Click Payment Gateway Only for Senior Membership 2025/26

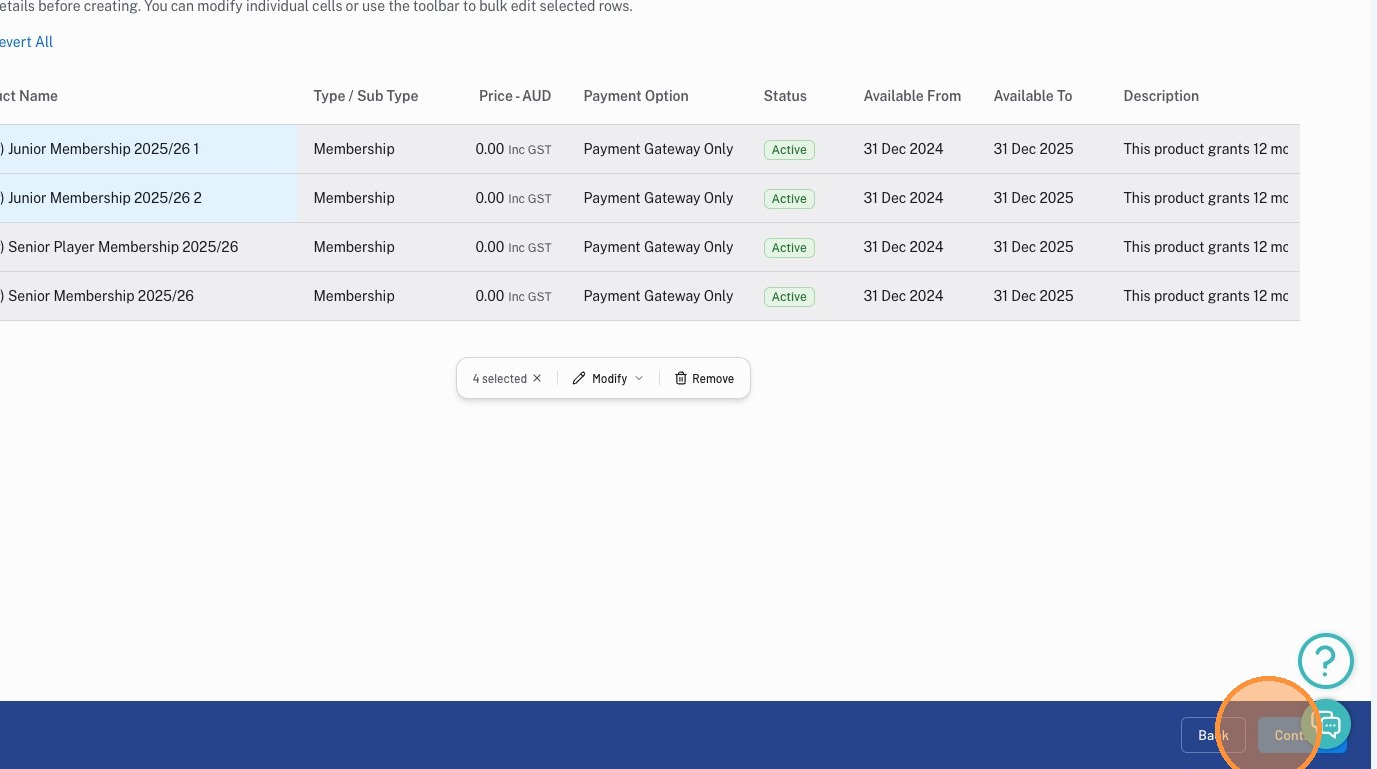pyautogui.click(x=658, y=296)
